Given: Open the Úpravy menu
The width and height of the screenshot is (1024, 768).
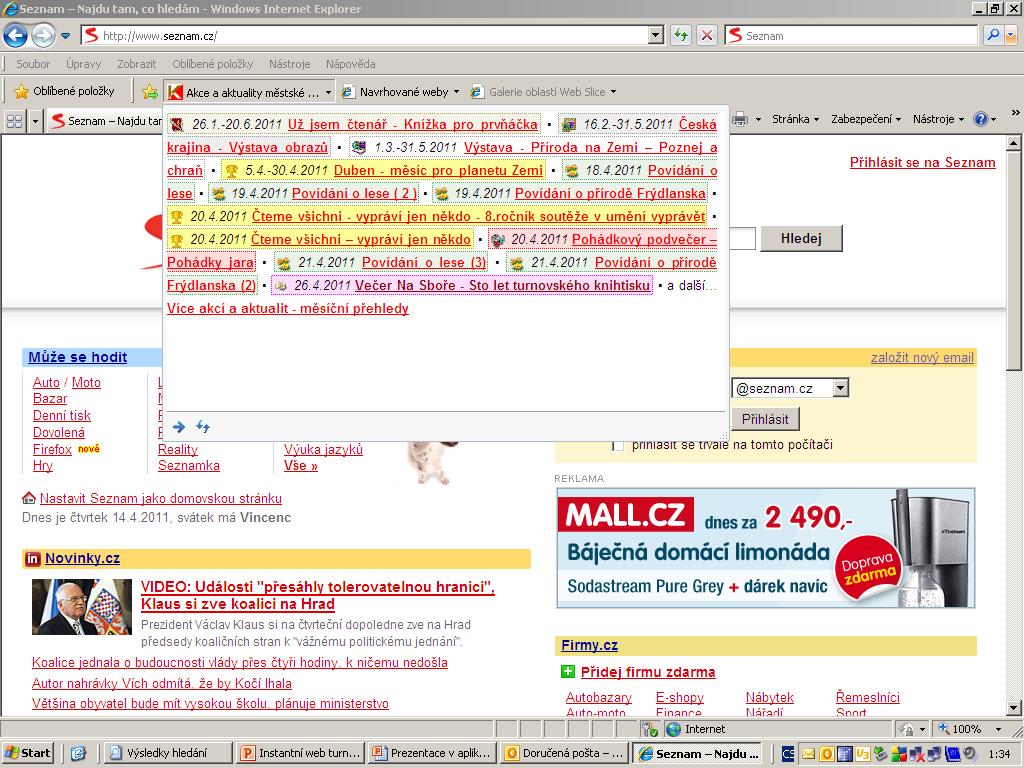Looking at the screenshot, I should [x=84, y=64].
